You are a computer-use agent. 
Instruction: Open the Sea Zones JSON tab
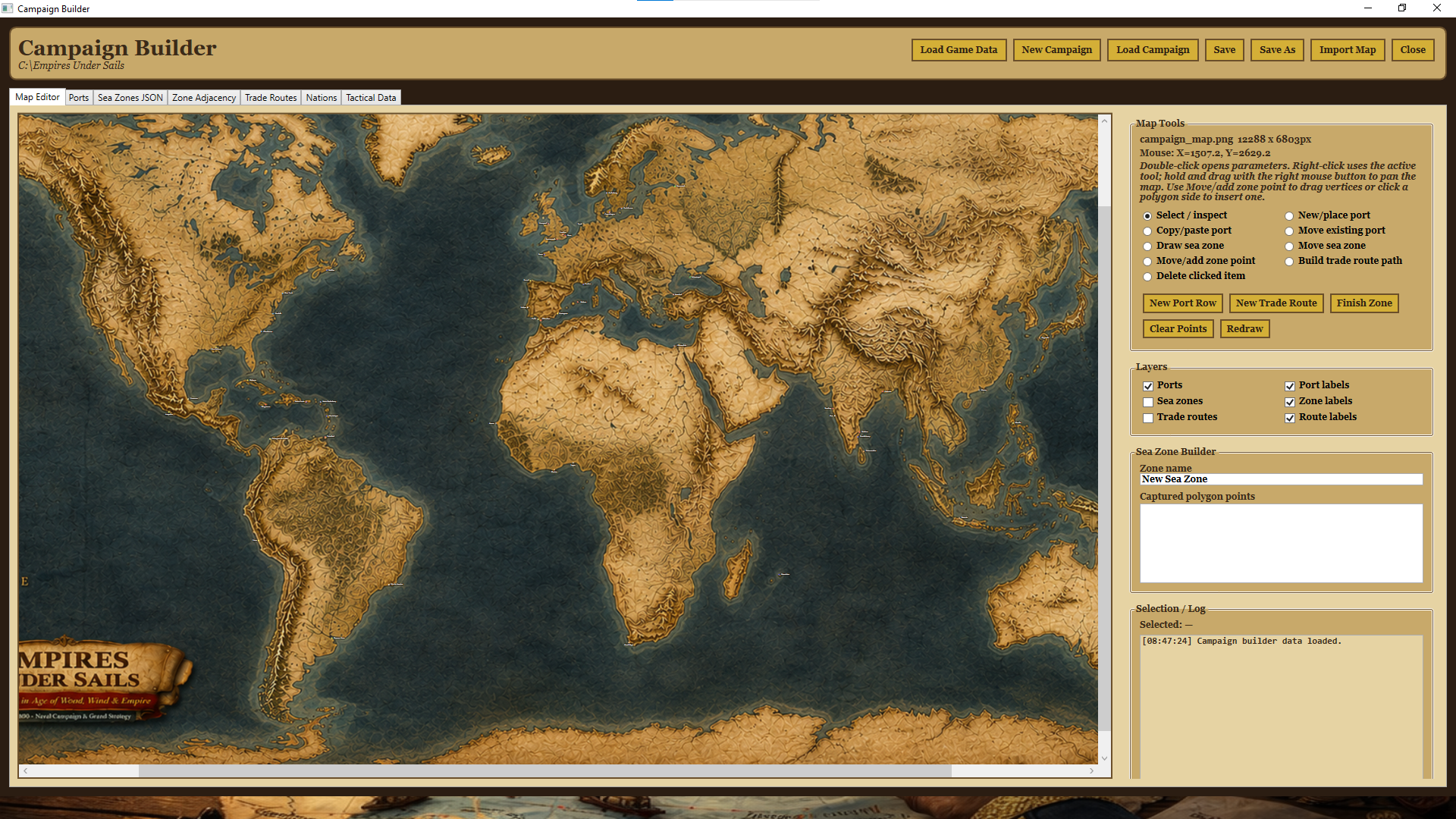coord(130,98)
